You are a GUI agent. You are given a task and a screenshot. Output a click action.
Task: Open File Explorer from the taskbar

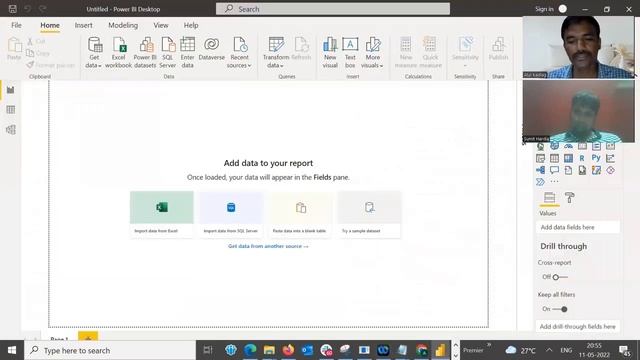coord(269,350)
